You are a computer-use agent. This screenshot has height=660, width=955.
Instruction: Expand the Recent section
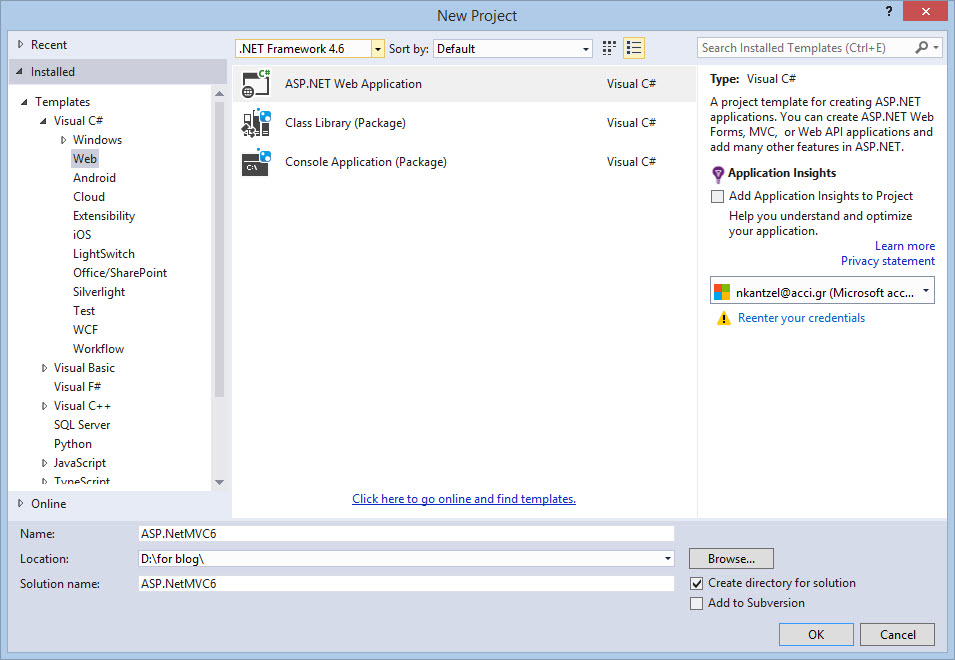coord(20,44)
